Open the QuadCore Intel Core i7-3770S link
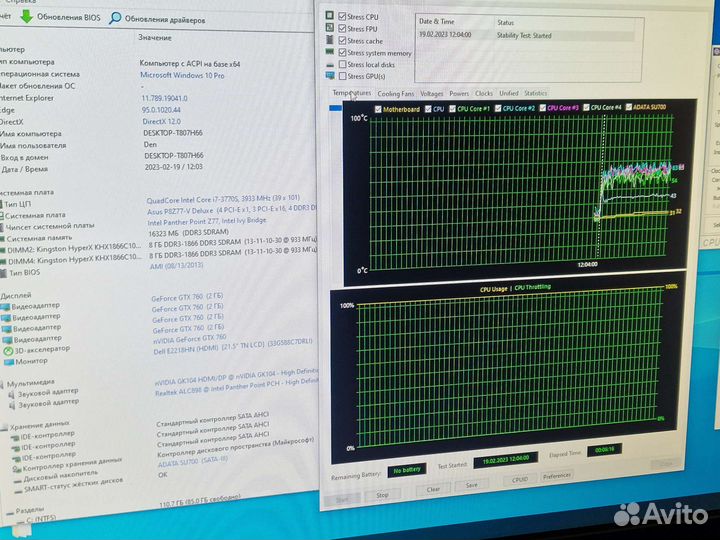720x540 pixels. (x=223, y=199)
